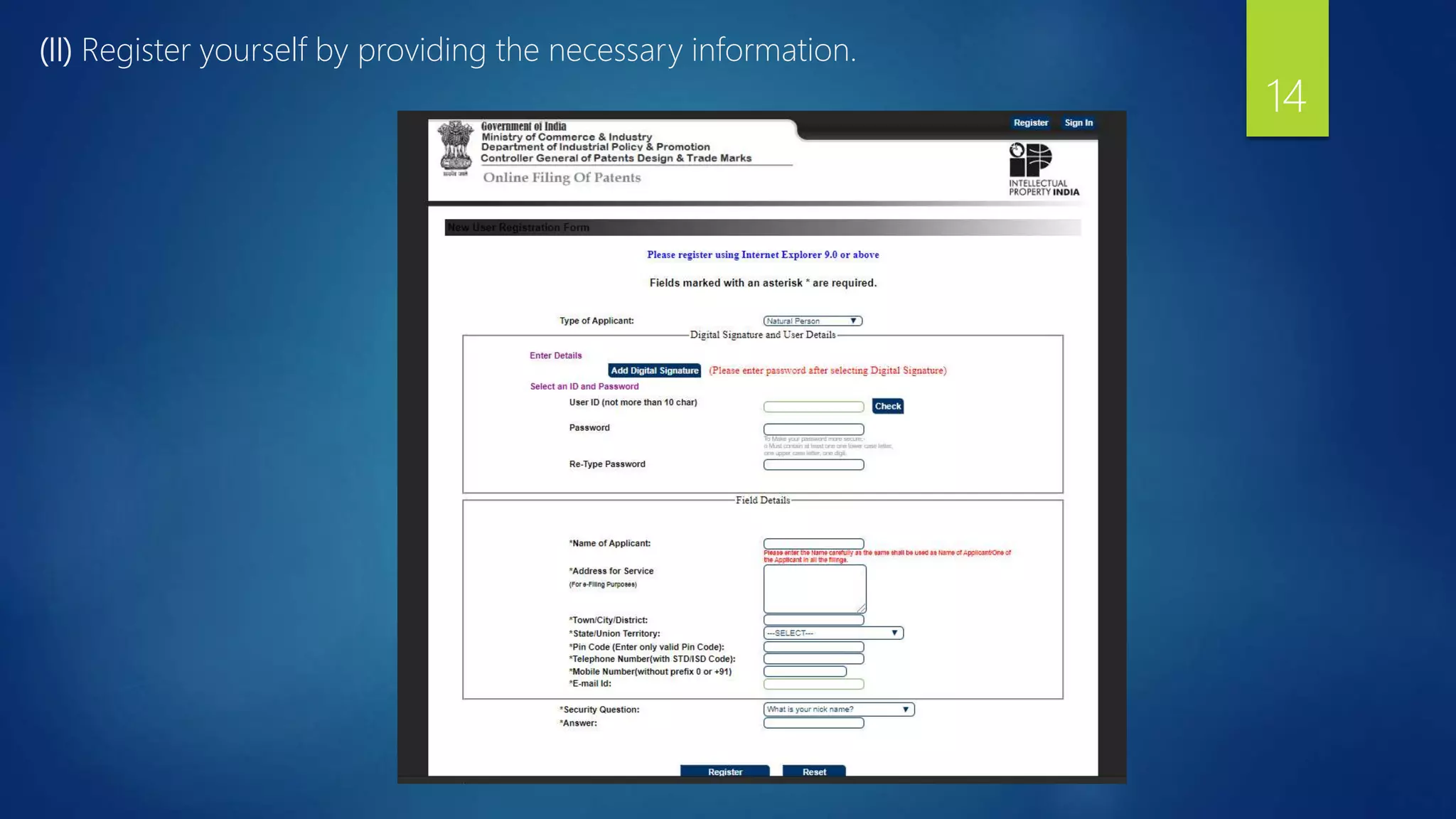This screenshot has height=819, width=1456.
Task: Click the 'Online Filing Of Patents' heading
Action: (562, 178)
